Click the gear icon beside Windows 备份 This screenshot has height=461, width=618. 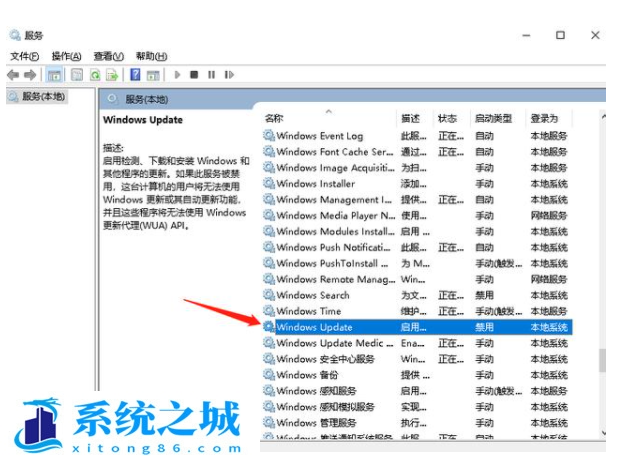pos(269,375)
